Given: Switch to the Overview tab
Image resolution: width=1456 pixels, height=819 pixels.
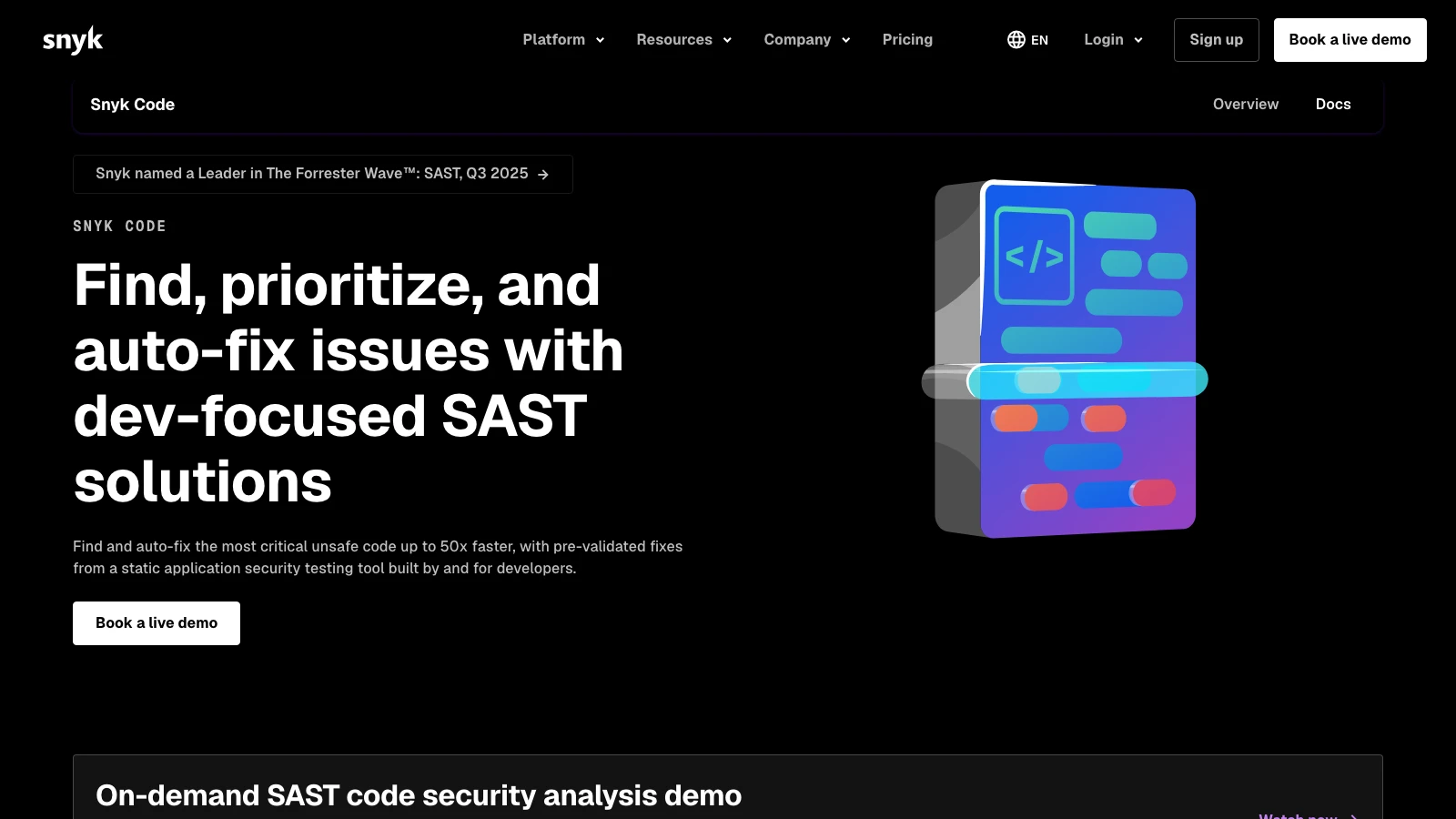Looking at the screenshot, I should click(x=1246, y=105).
